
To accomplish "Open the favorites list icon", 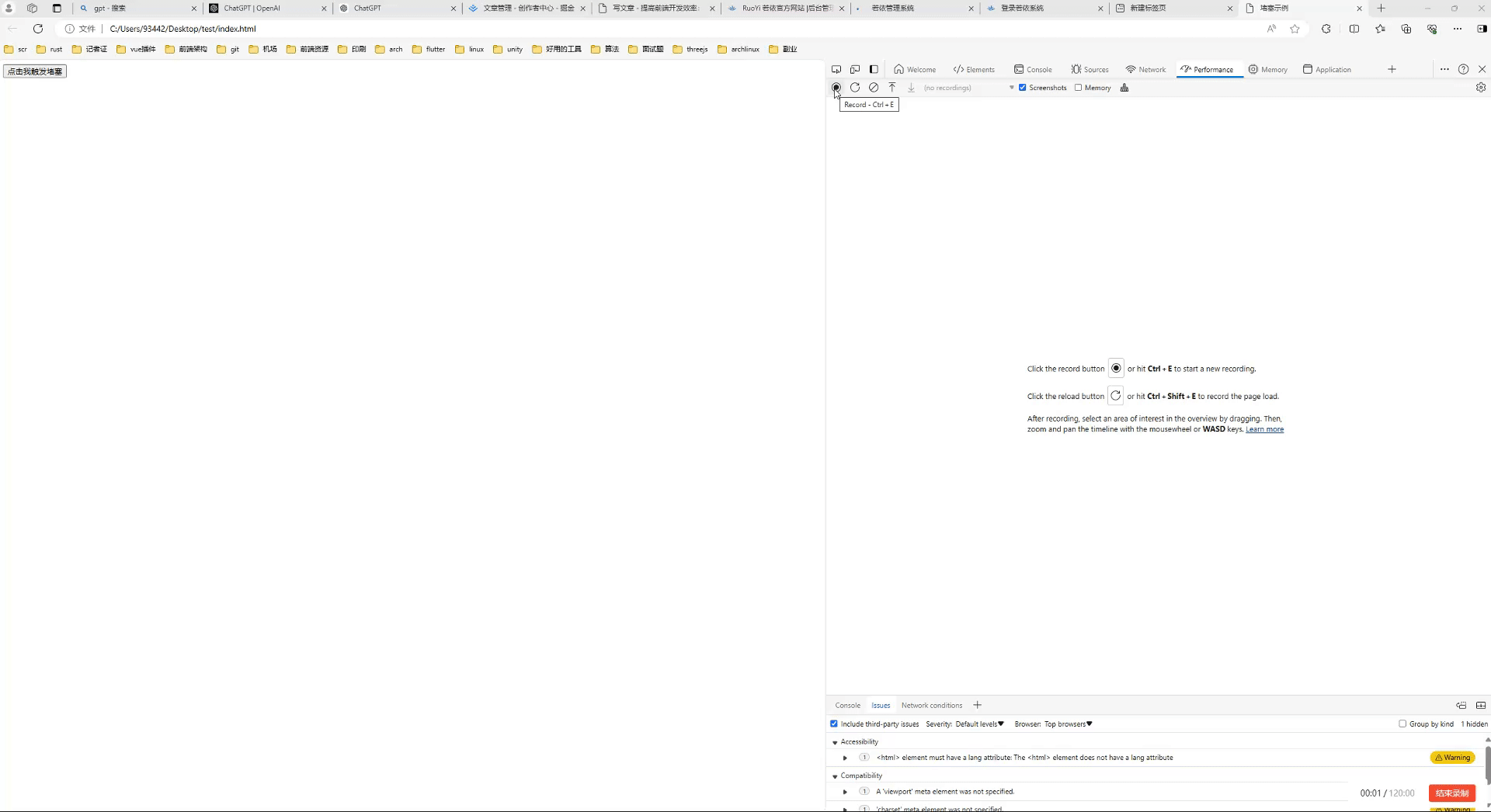I will 1380,29.
